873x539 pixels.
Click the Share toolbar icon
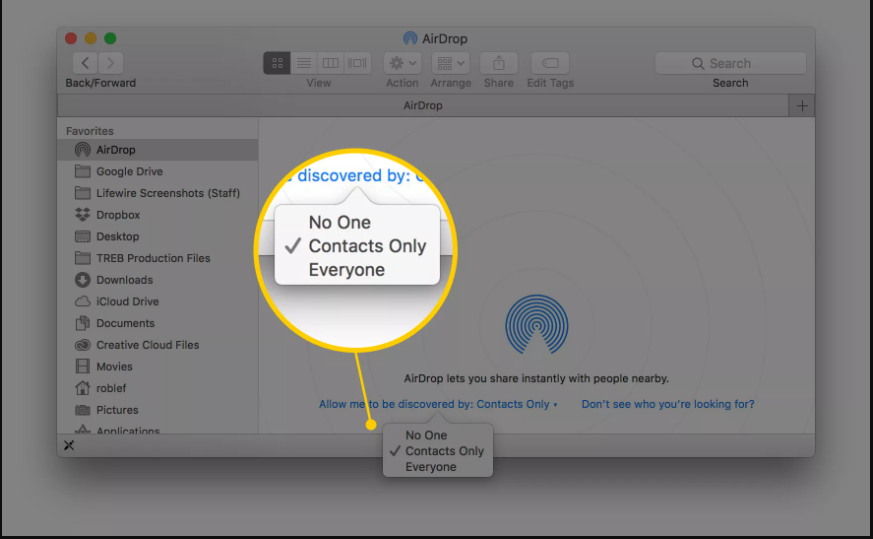pos(498,63)
